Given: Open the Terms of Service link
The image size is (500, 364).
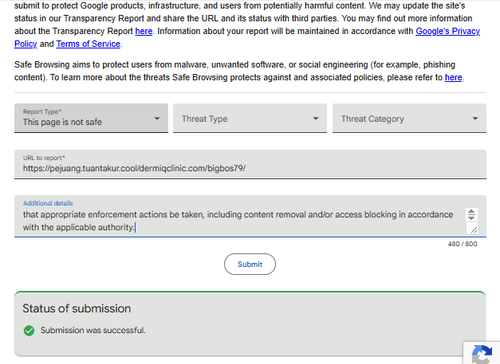Looking at the screenshot, I should (x=88, y=44).
